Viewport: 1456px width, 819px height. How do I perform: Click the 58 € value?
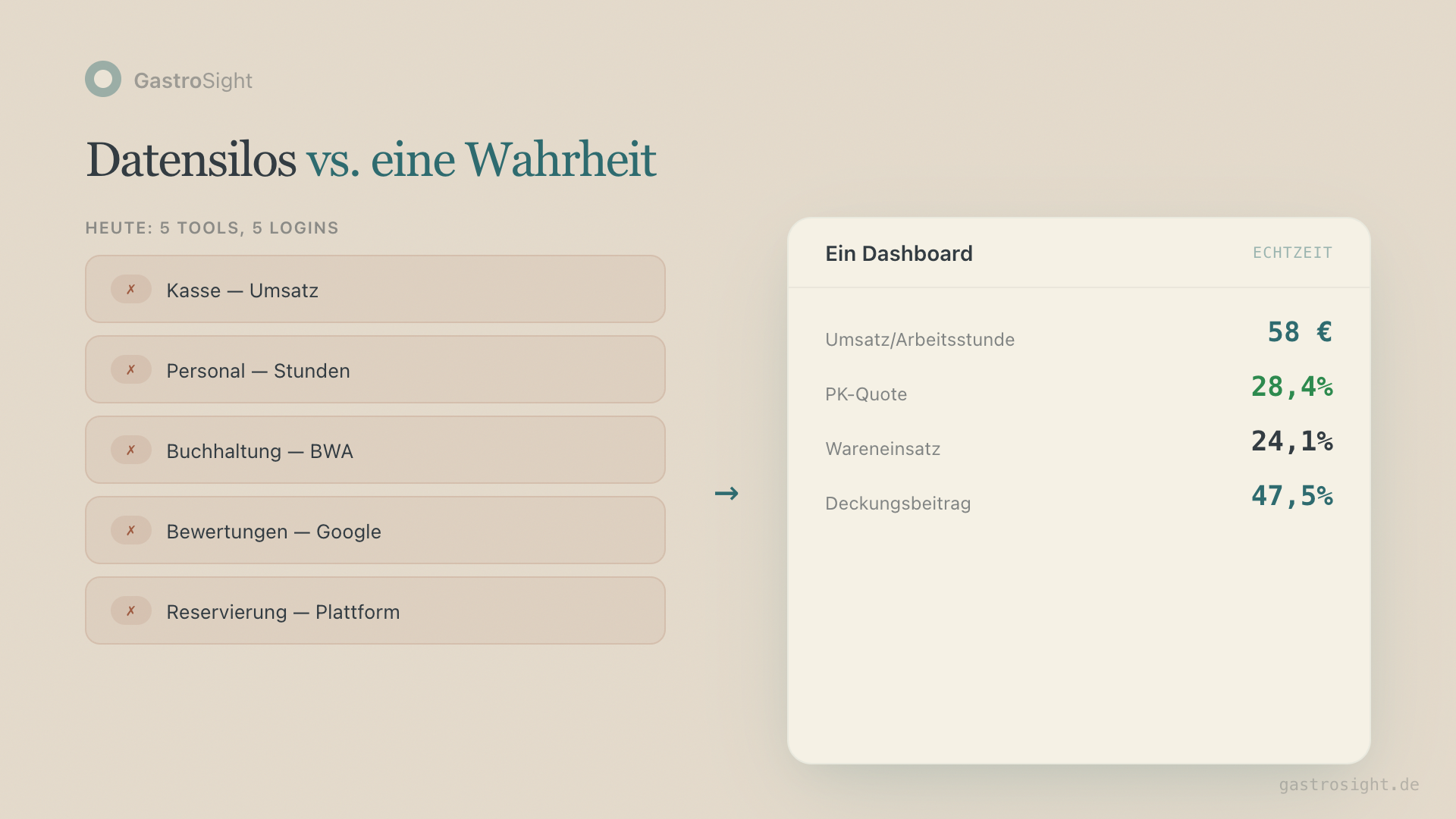pos(1300,332)
